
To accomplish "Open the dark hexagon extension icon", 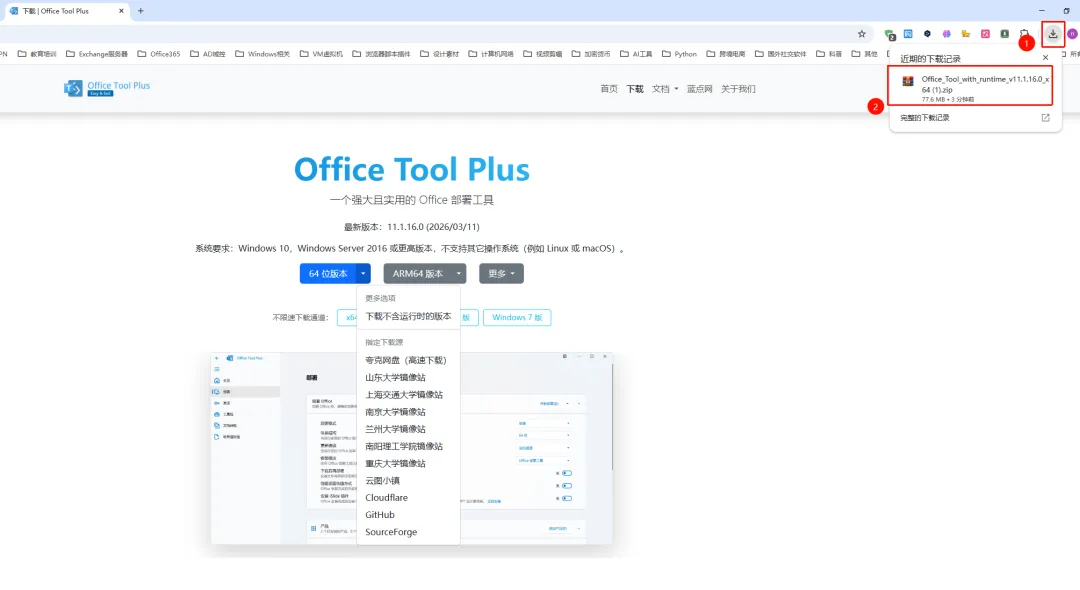I will click(x=927, y=34).
